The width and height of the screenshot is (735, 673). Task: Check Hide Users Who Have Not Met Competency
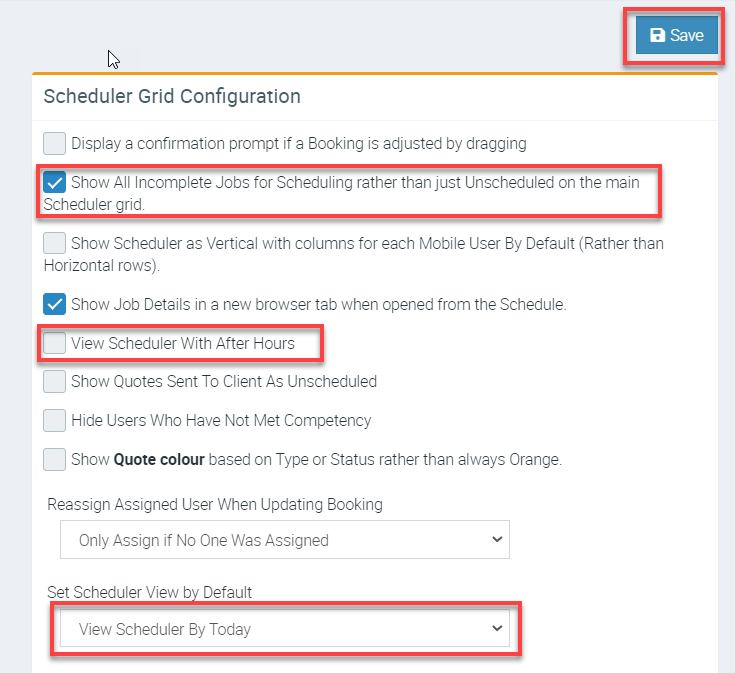click(x=55, y=420)
